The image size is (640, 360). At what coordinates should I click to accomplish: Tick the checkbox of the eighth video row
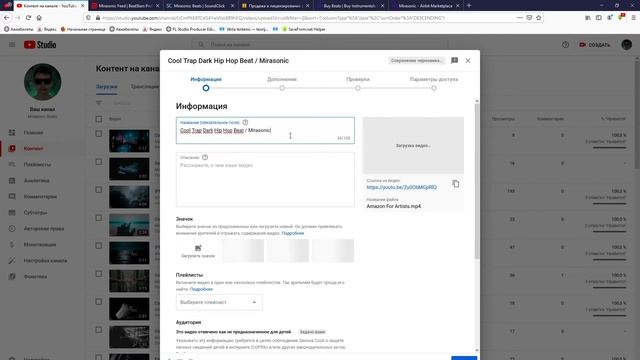99,329
